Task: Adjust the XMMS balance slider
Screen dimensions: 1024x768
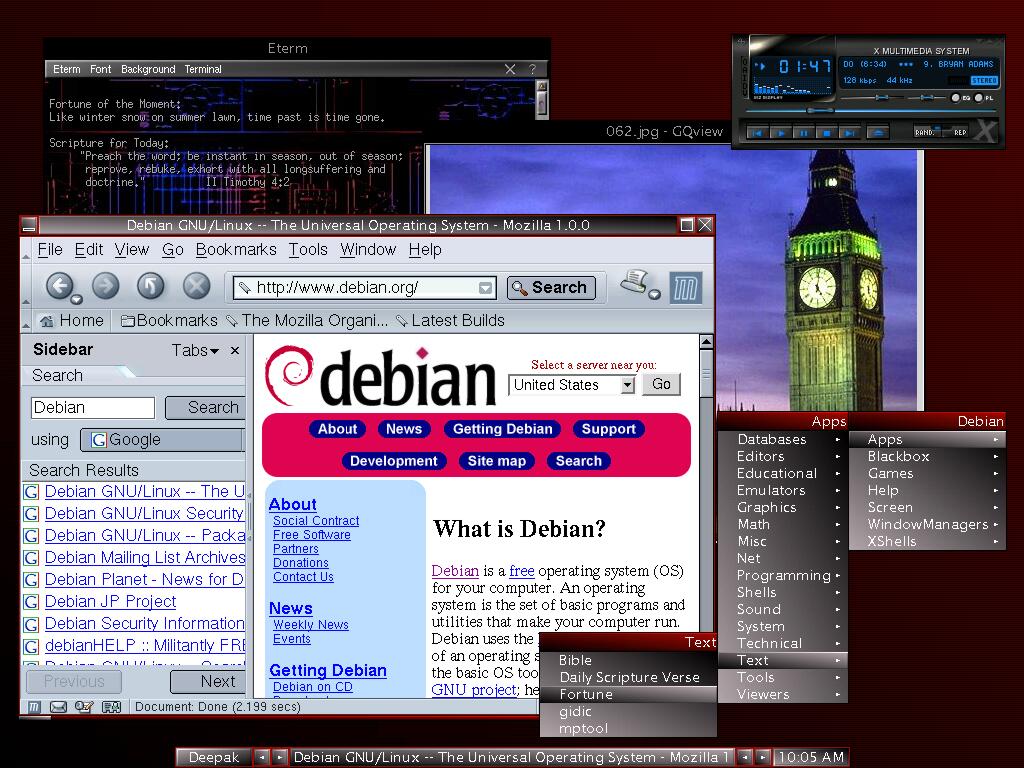Action: point(927,98)
